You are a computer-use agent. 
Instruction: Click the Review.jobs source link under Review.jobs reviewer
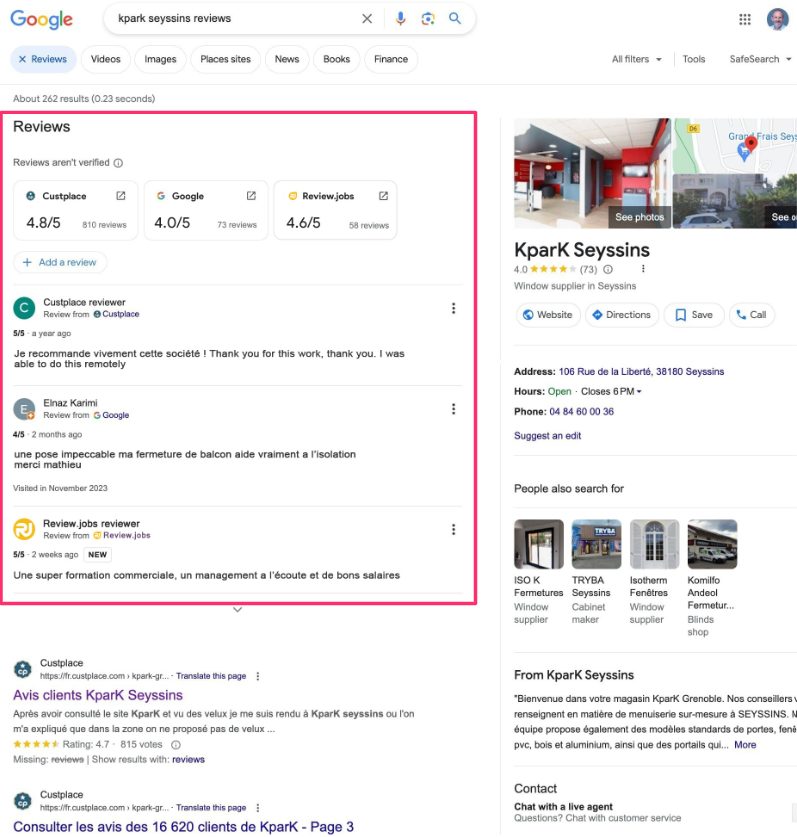pos(122,535)
